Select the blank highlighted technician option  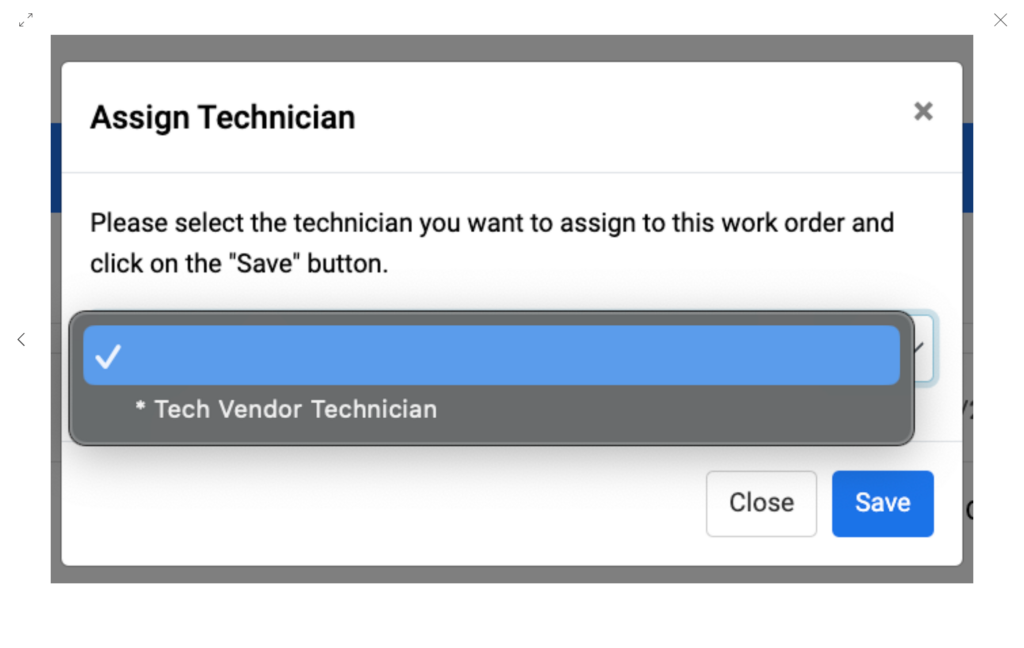pyautogui.click(x=491, y=355)
